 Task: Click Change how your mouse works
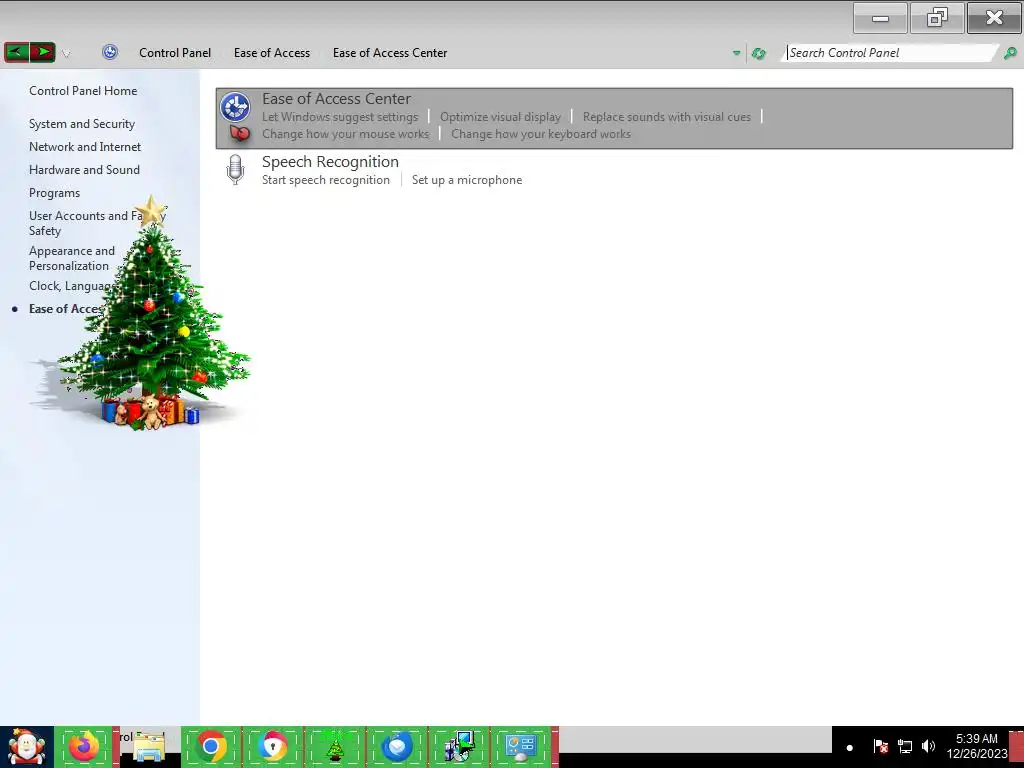click(x=345, y=134)
